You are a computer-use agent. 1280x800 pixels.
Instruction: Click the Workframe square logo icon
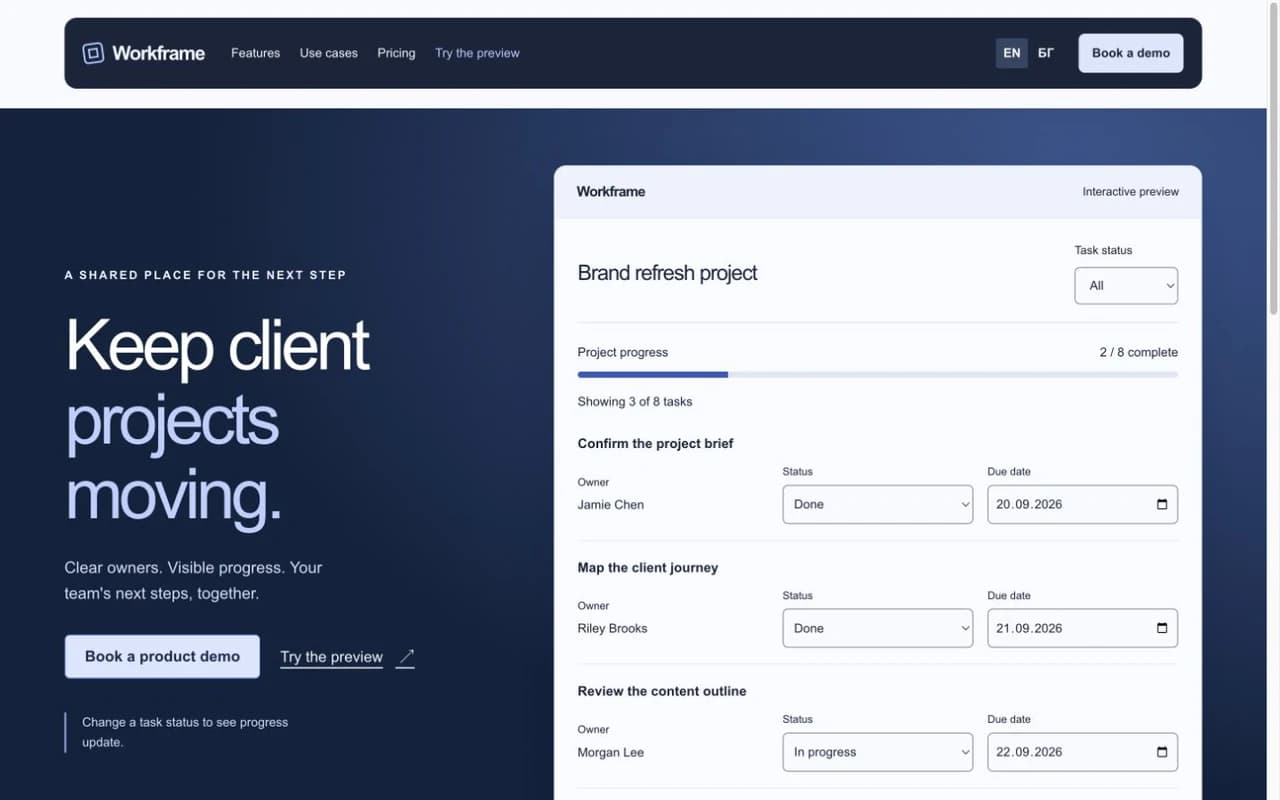(x=93, y=53)
